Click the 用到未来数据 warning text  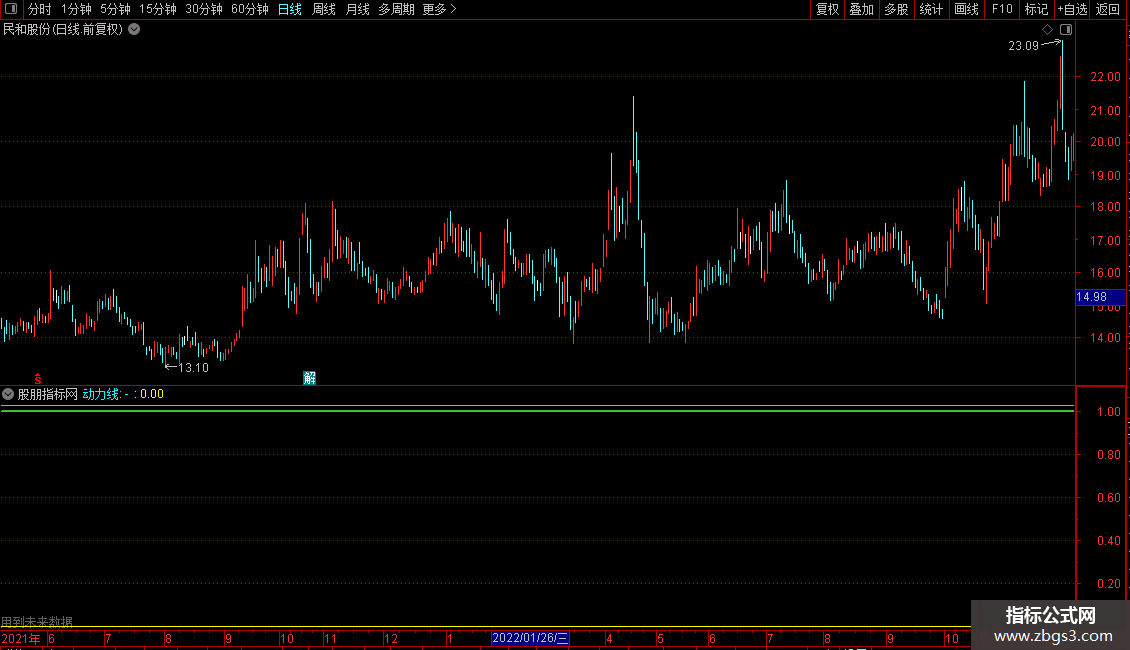37,621
